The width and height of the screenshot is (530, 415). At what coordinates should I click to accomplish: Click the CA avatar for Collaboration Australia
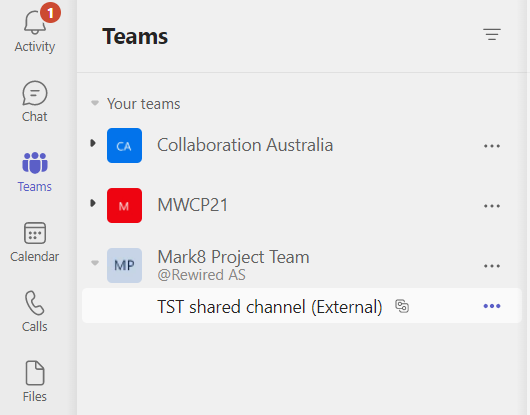pos(124,146)
